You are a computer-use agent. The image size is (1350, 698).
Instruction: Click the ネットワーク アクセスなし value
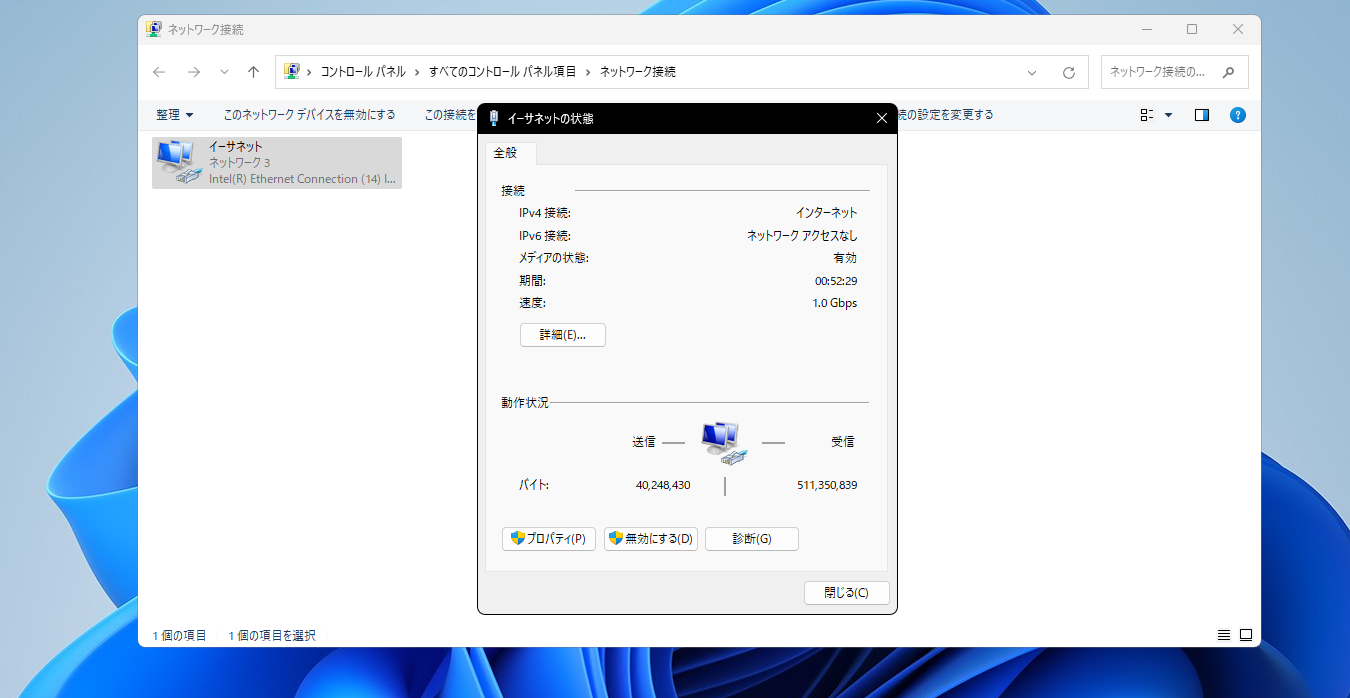point(803,236)
